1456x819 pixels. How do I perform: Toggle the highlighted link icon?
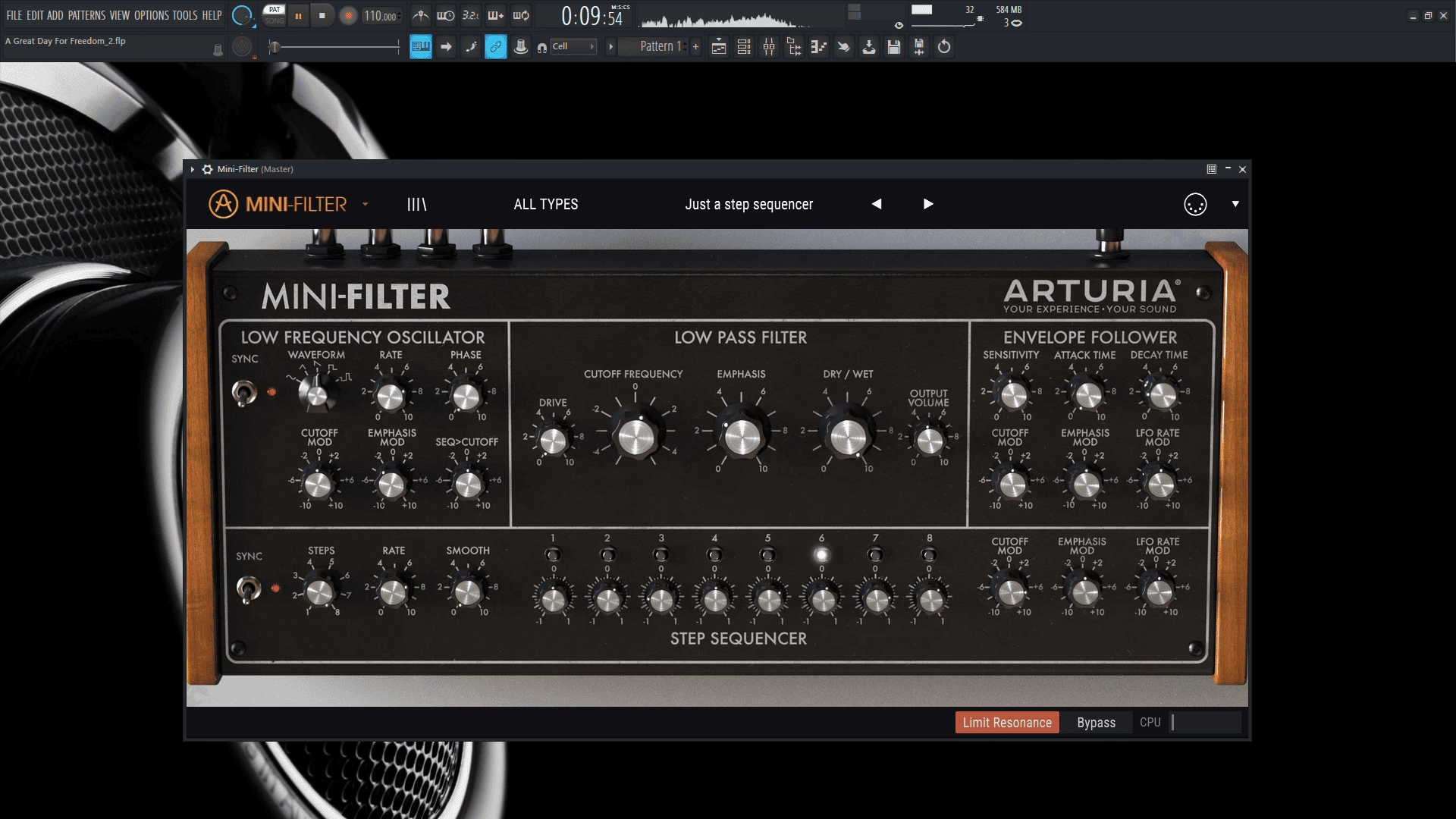496,47
